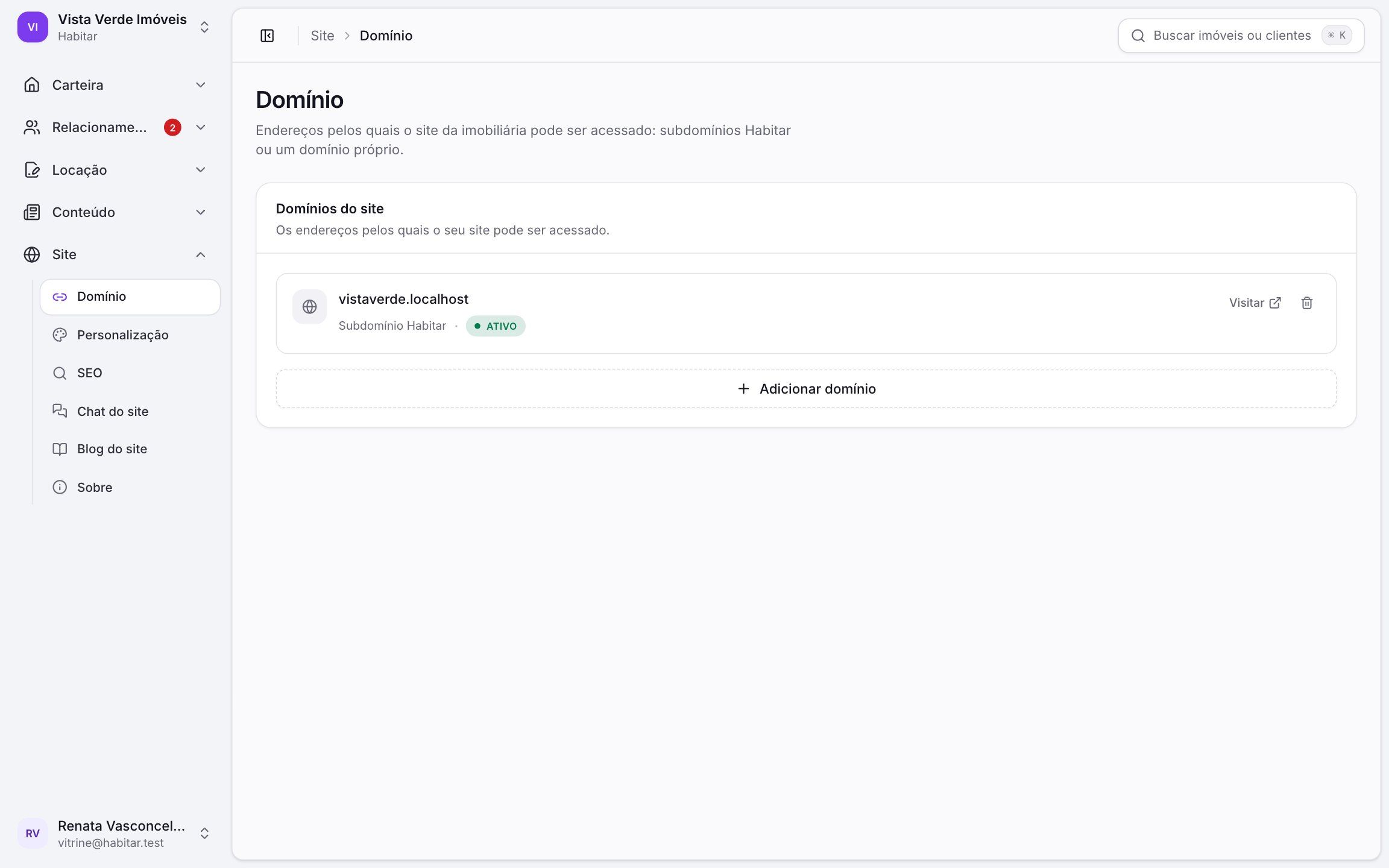1389x868 pixels.
Task: Expand the Relacionamento section chevron
Action: pyautogui.click(x=201, y=127)
